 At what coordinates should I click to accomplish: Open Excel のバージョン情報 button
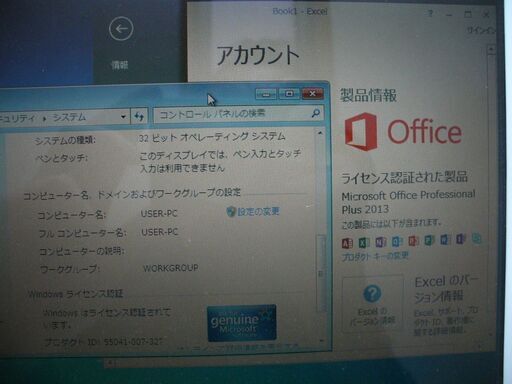click(x=373, y=304)
